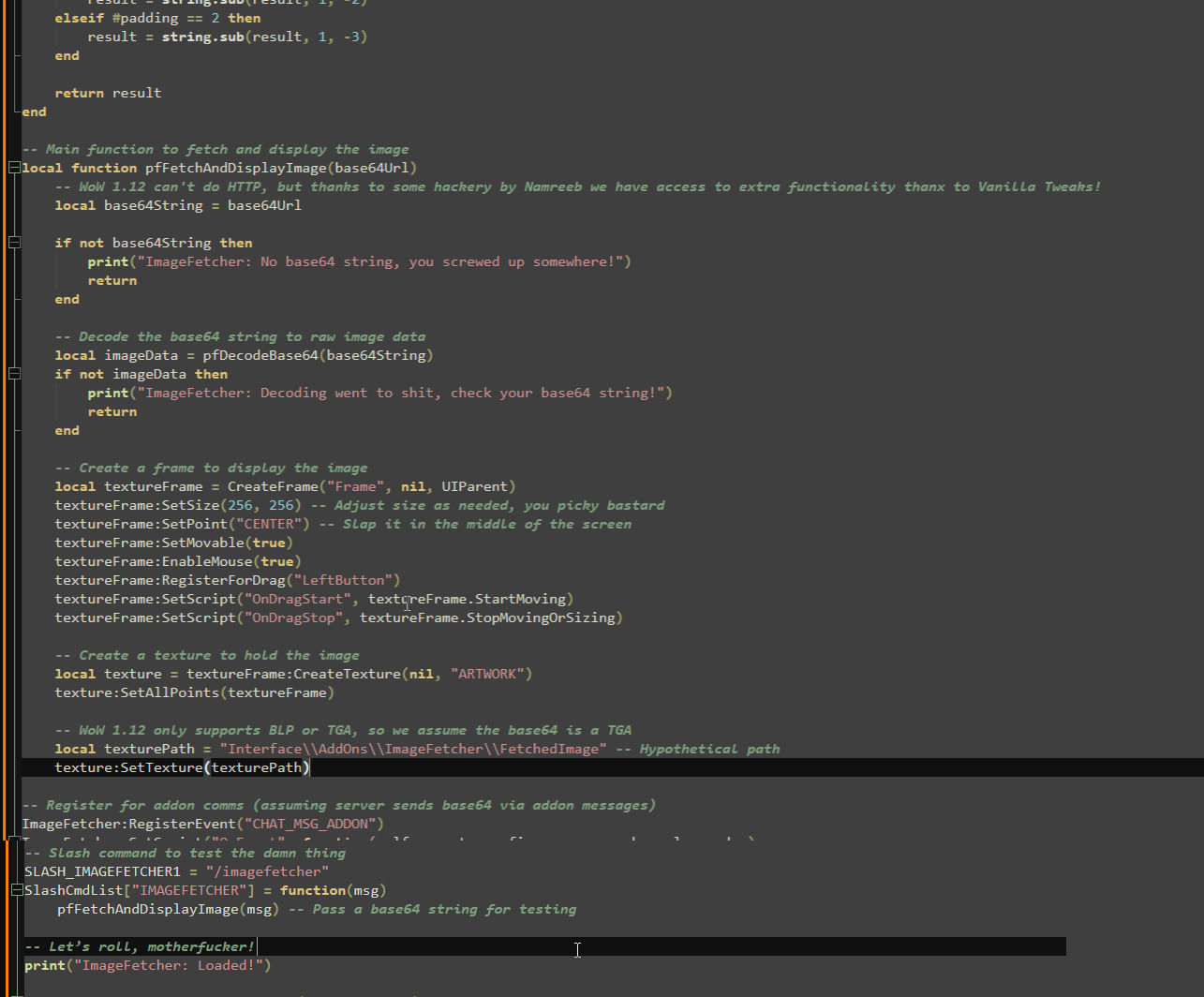Viewport: 1204px width, 997px height.
Task: Click the 'textureFrame:SetPoint("CENTER")' line
Action: pyautogui.click(x=182, y=524)
